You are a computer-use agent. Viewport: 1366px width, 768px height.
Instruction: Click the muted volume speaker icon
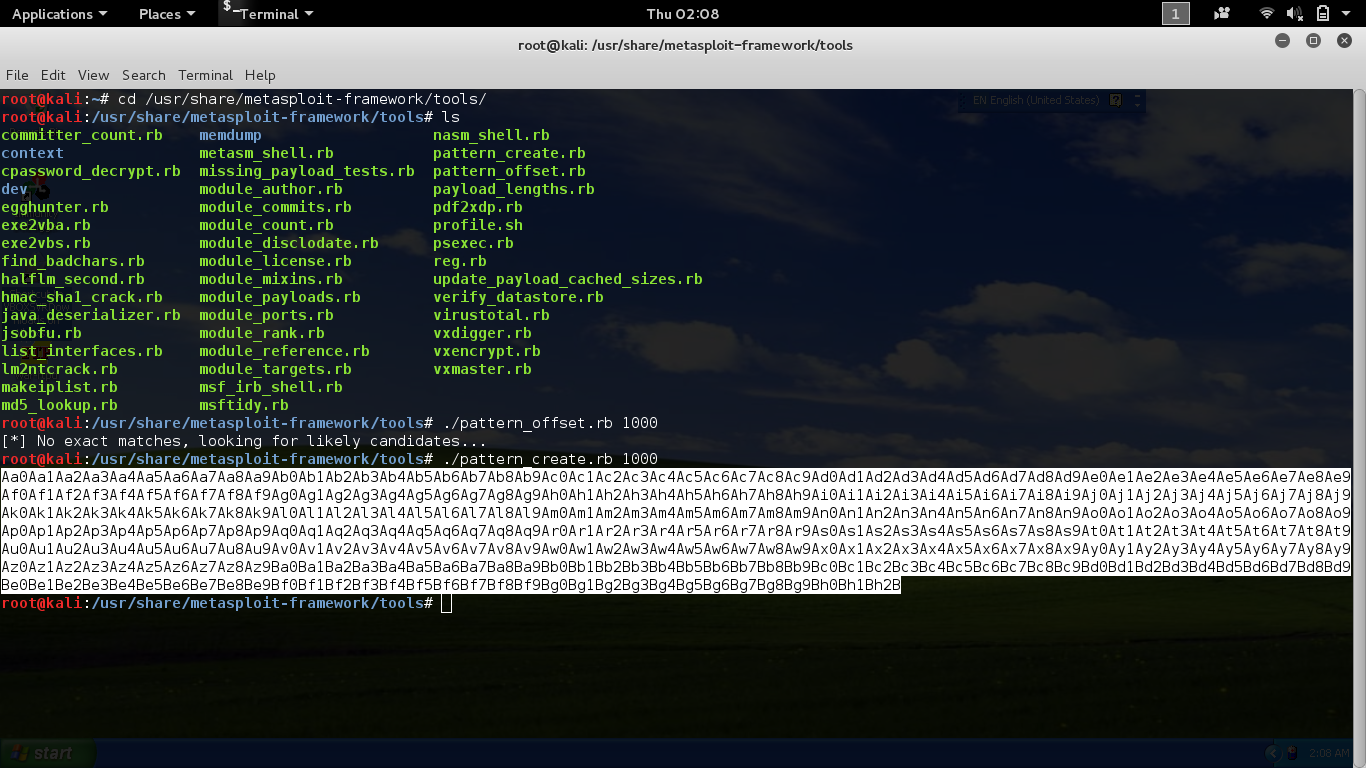click(1295, 14)
